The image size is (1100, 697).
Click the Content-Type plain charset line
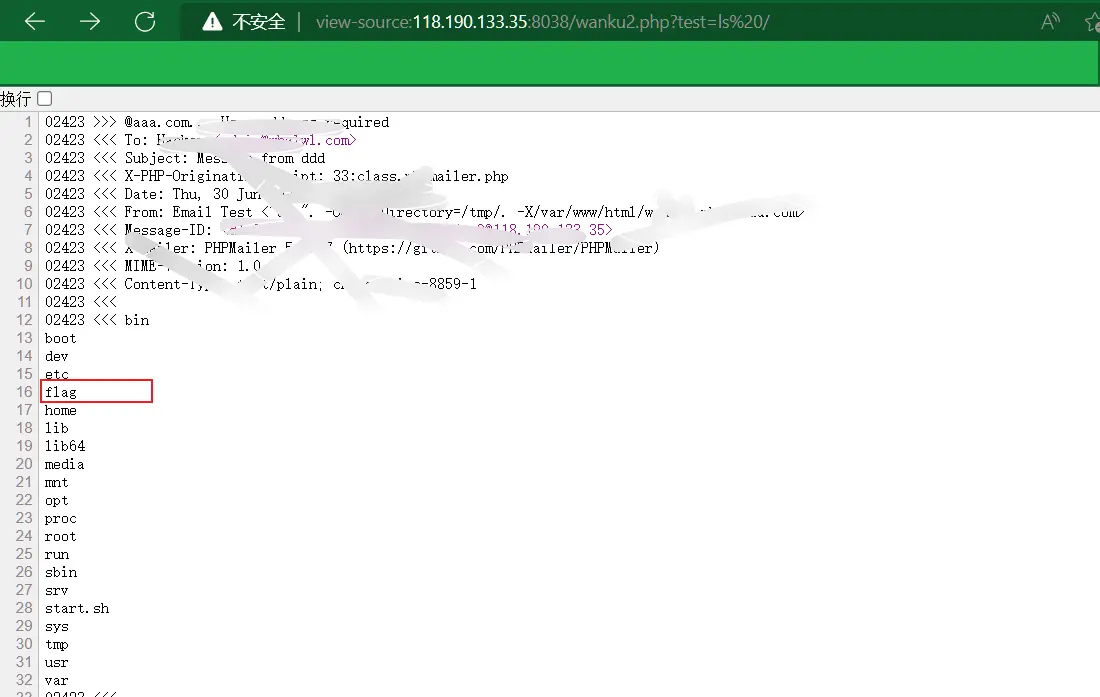[x=261, y=284]
